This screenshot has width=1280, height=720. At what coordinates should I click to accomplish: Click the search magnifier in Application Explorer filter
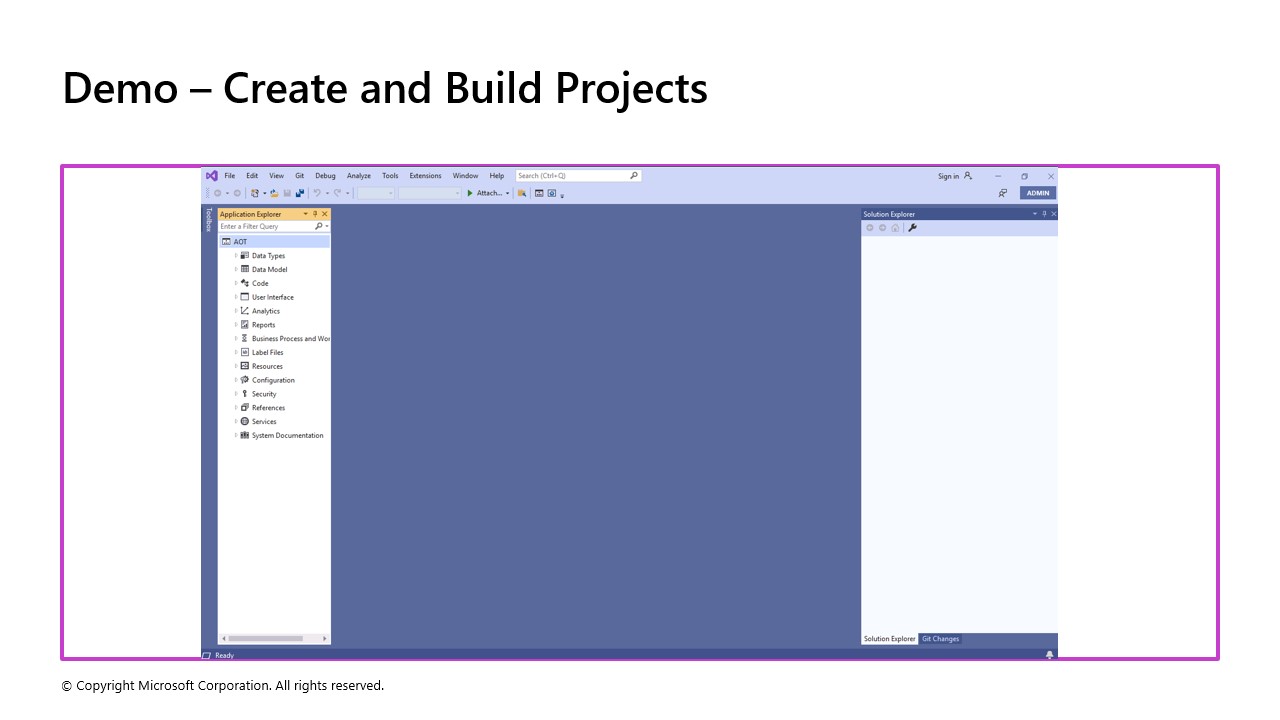pyautogui.click(x=319, y=226)
